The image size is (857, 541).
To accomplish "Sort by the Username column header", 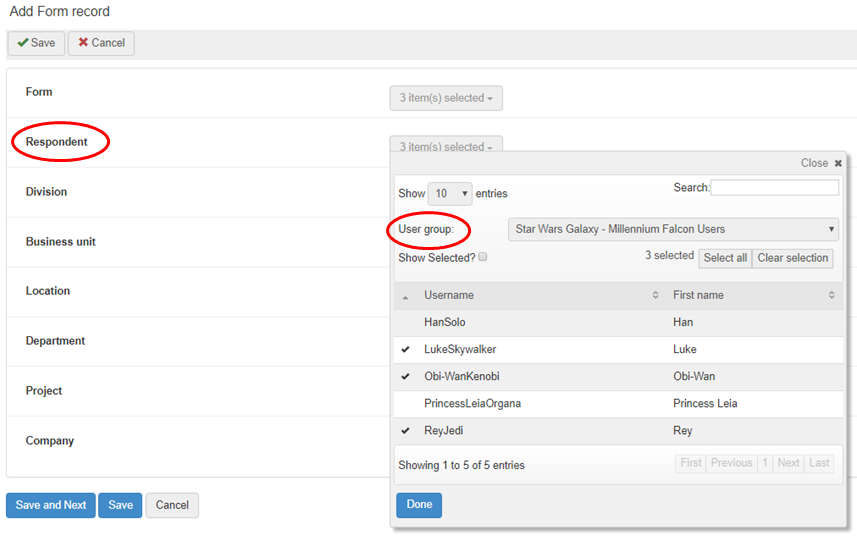I will tap(448, 295).
